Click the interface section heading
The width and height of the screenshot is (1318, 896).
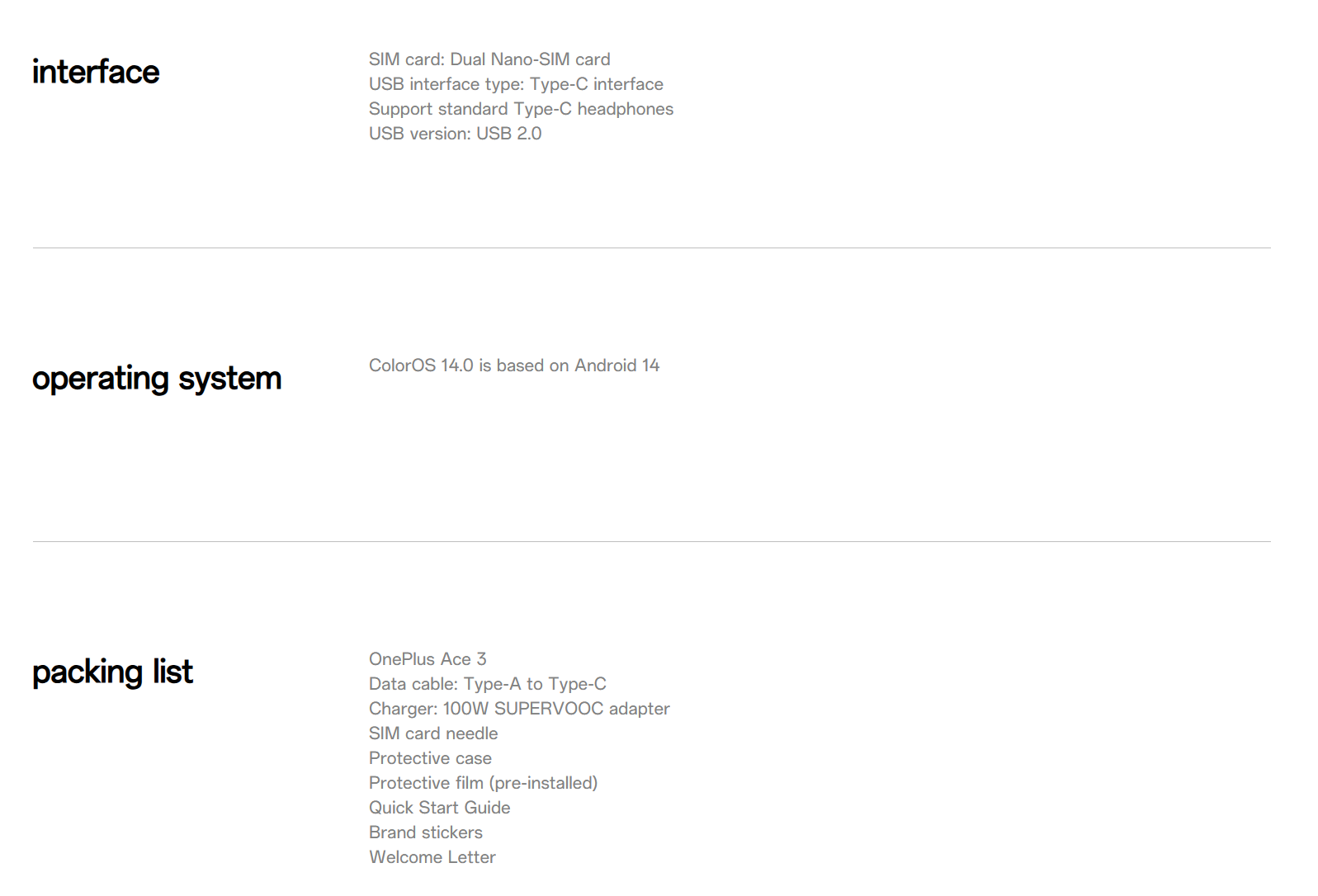96,72
